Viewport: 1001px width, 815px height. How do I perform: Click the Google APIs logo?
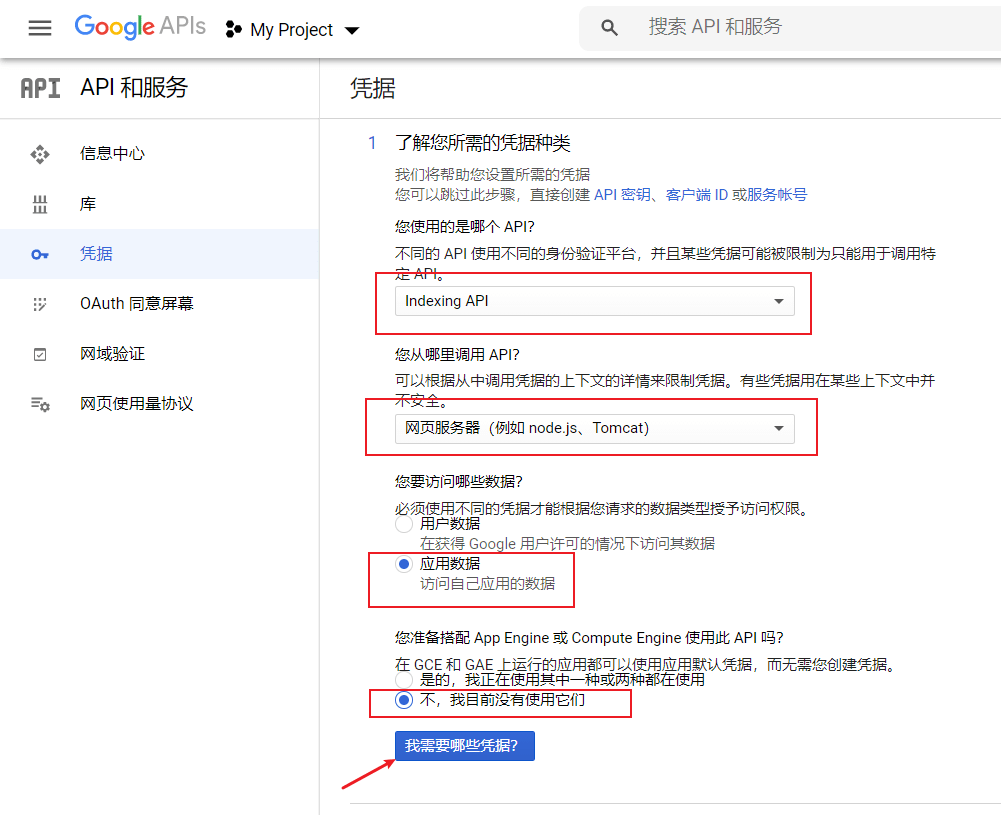click(x=139, y=27)
